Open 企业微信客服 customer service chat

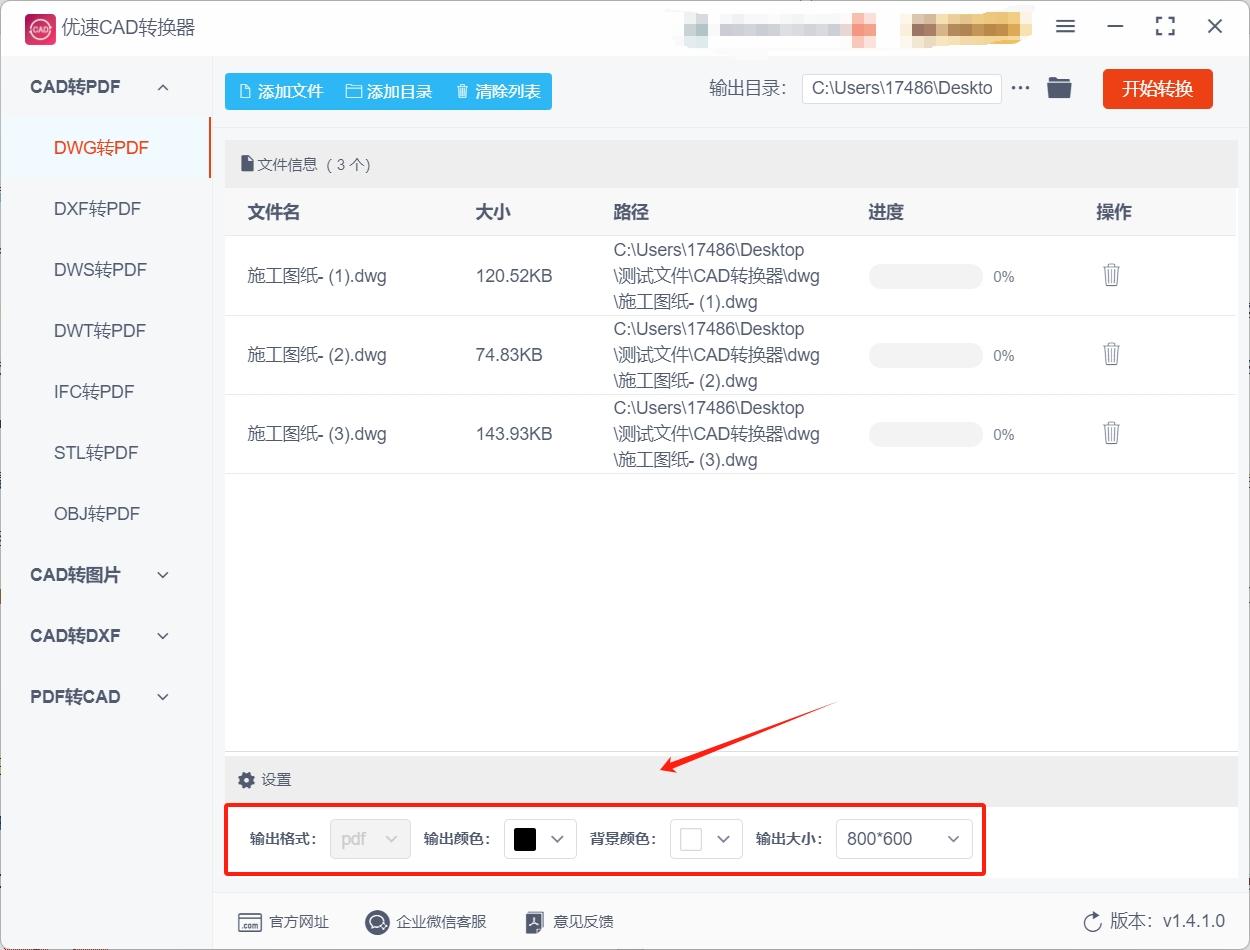pos(377,922)
